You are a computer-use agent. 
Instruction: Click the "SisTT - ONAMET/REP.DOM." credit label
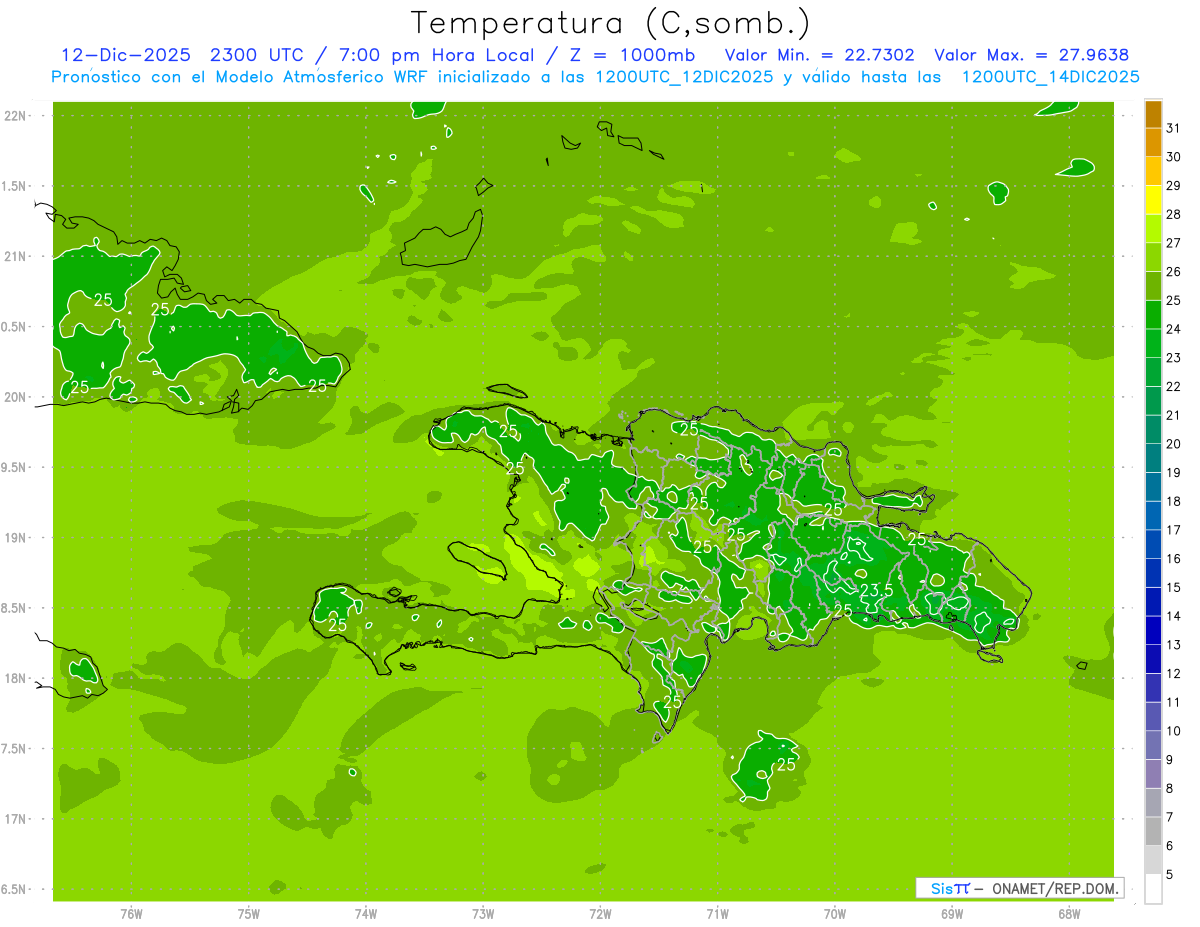click(1019, 888)
